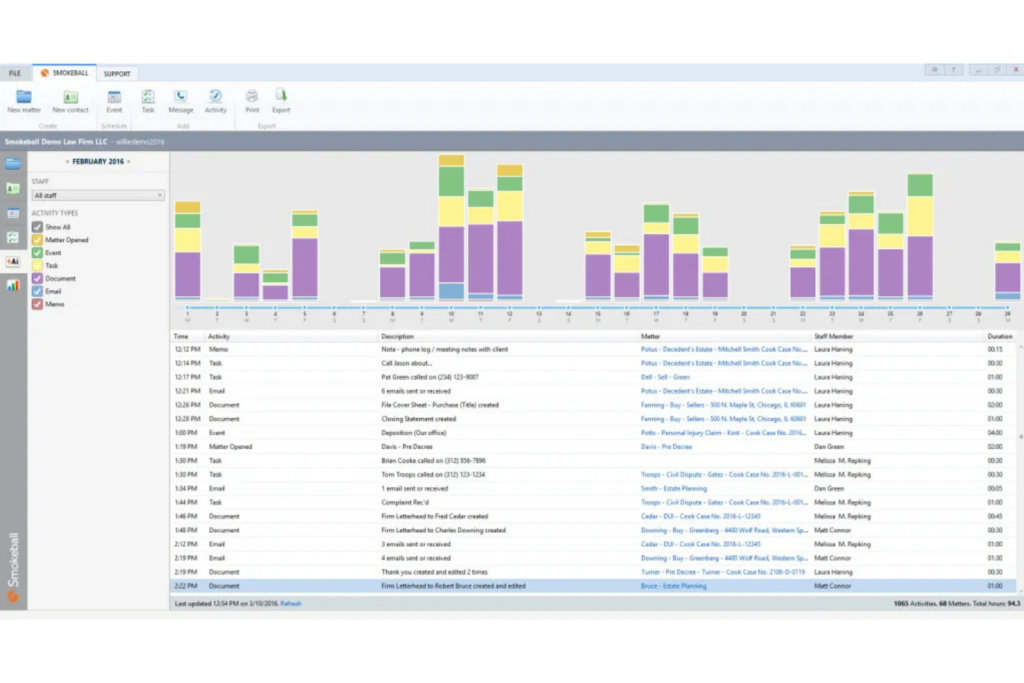The height and width of the screenshot is (683, 1024).
Task: Click the Refresh link in status bar
Action: tap(291, 603)
